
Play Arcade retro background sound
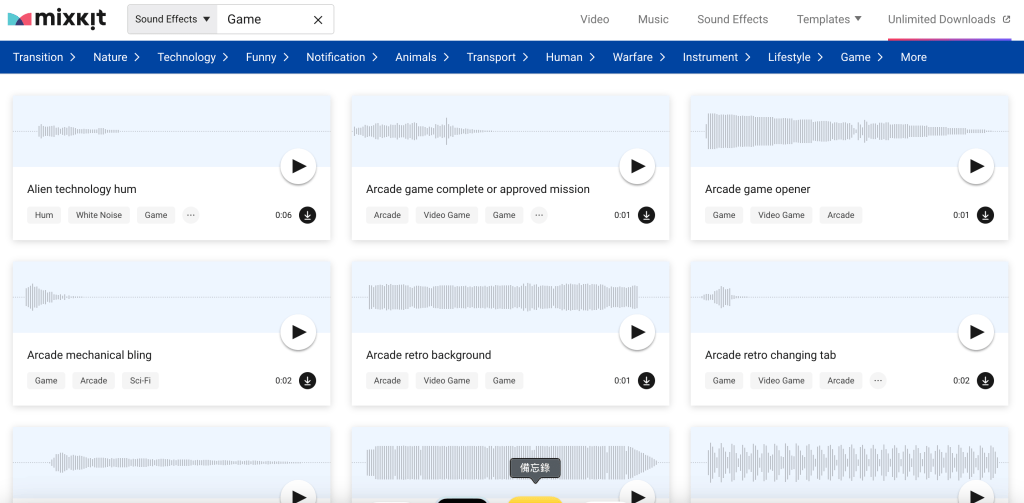pos(637,333)
